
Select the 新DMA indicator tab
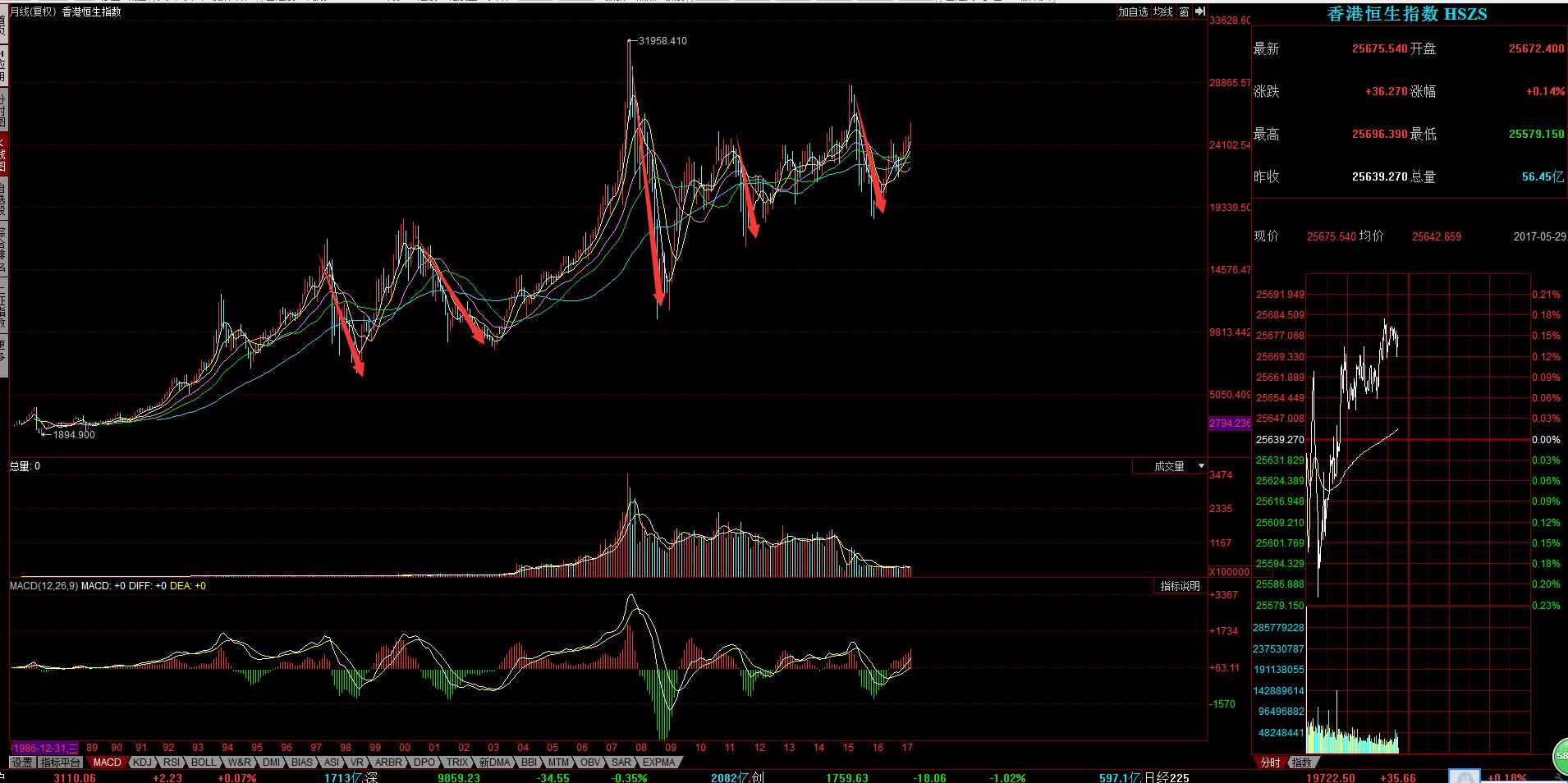(494, 762)
